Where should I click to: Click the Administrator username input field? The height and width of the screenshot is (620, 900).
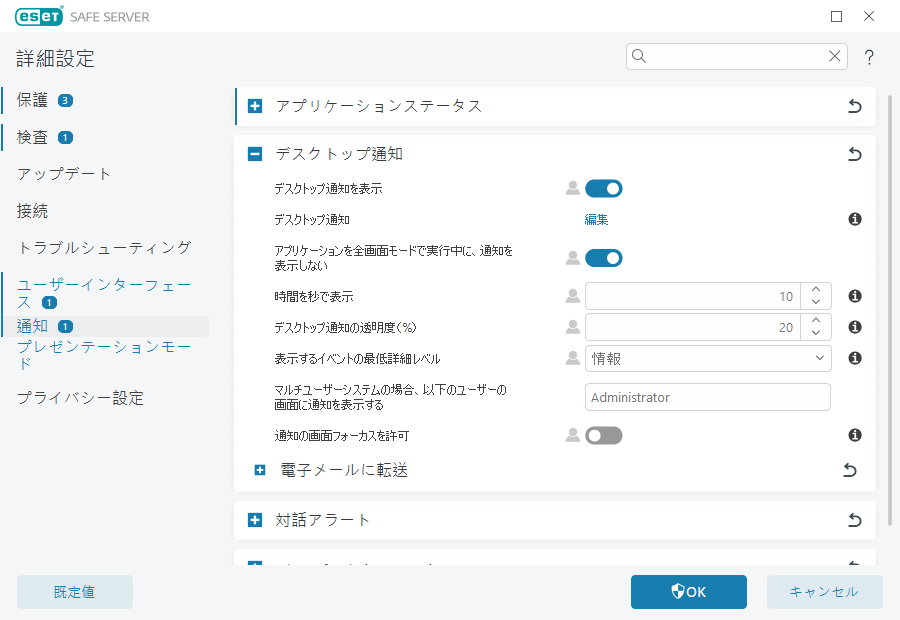pos(707,397)
